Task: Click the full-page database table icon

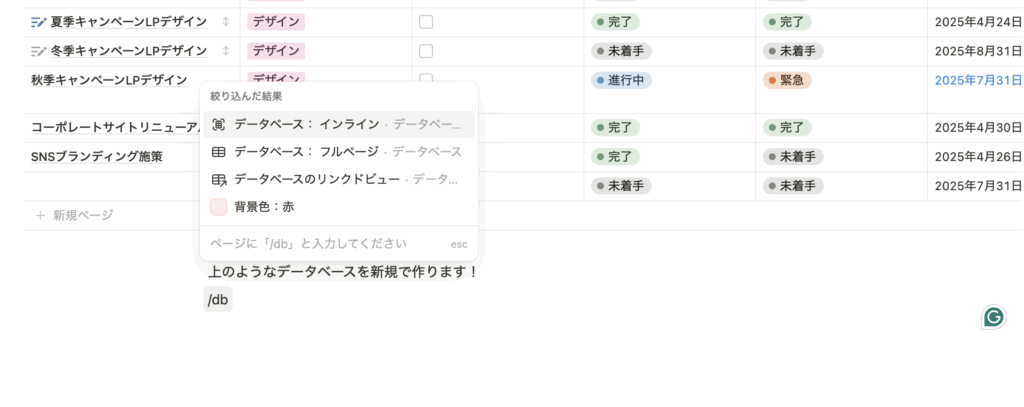Action: pos(219,152)
